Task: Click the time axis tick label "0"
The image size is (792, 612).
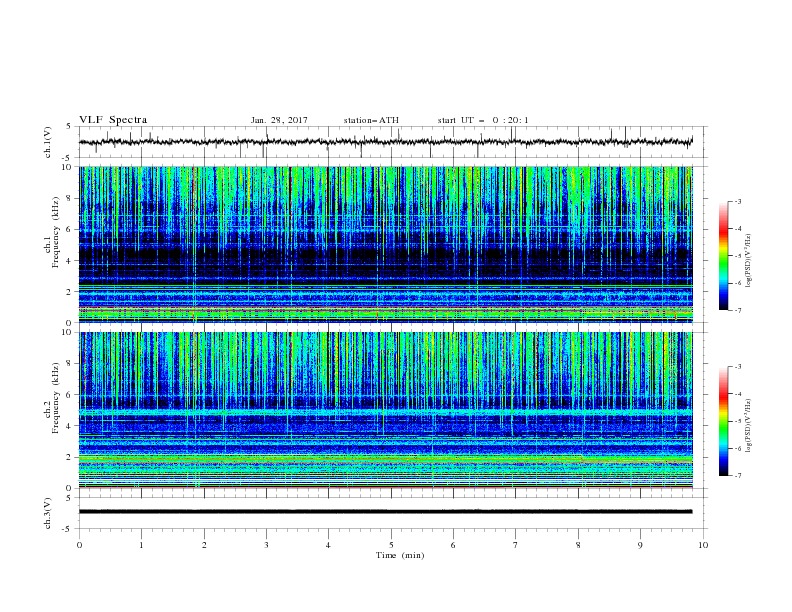Action: click(79, 545)
